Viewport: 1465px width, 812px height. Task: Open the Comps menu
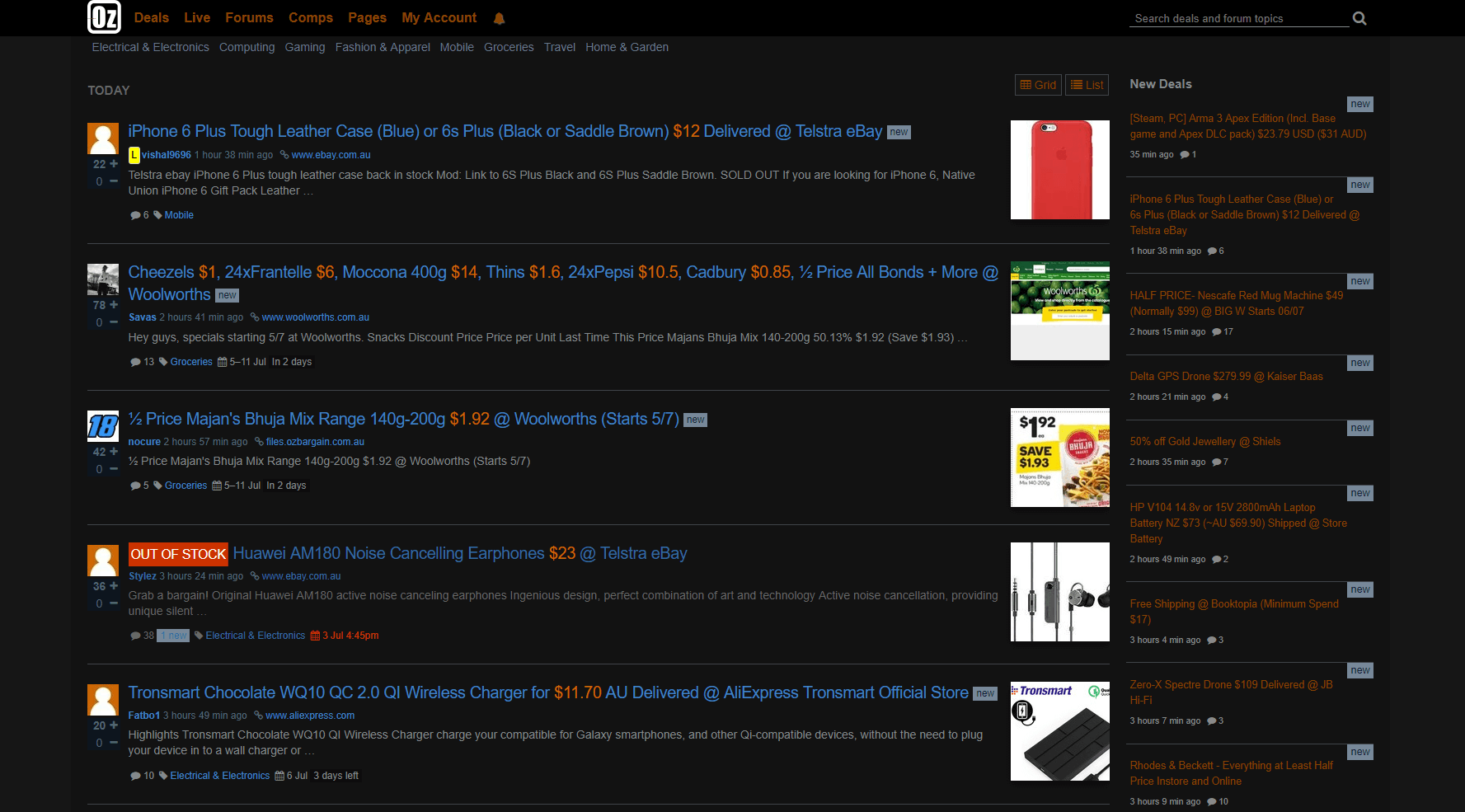(x=311, y=17)
